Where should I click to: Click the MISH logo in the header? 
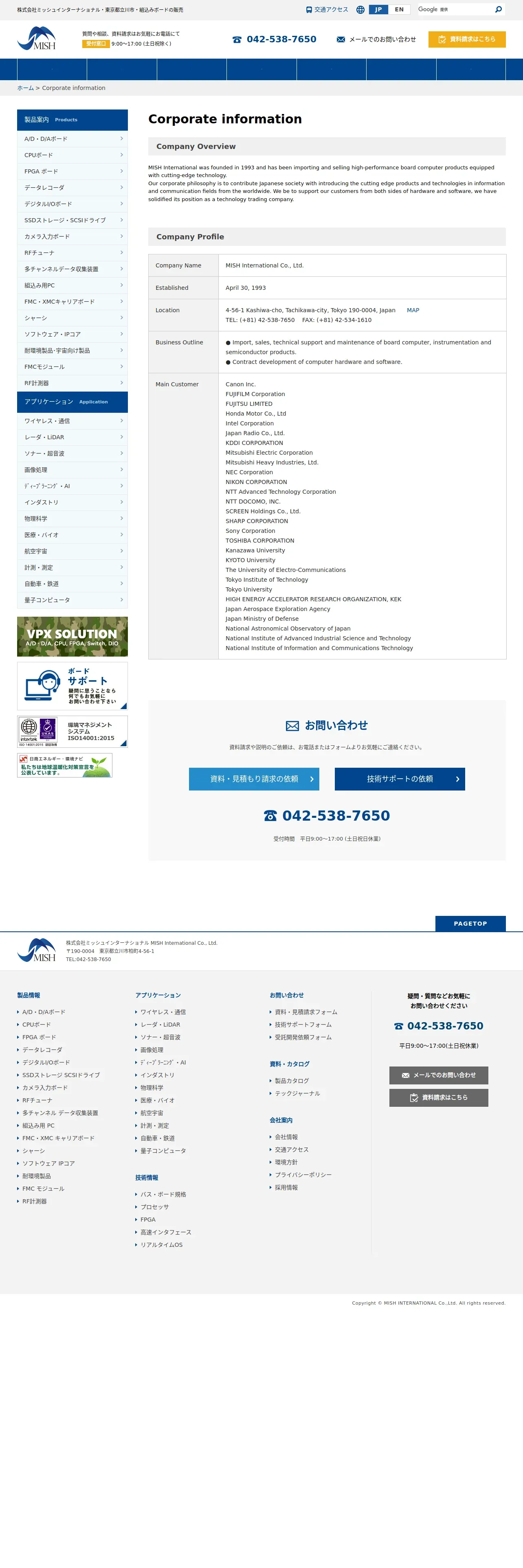pos(37,38)
